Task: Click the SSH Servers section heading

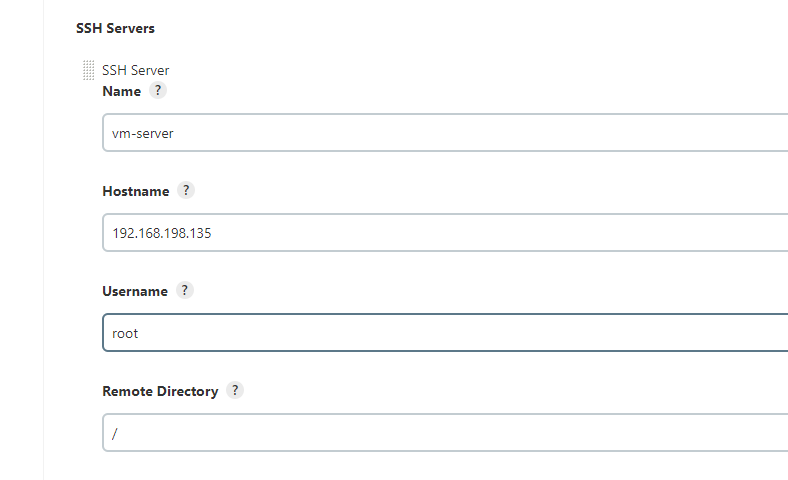Action: 115,29
